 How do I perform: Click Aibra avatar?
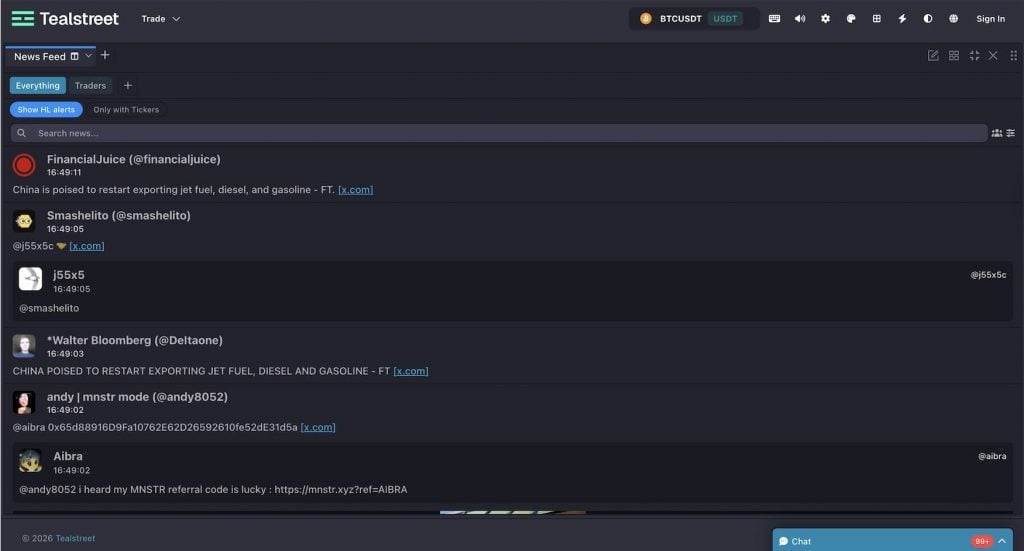coord(30,460)
